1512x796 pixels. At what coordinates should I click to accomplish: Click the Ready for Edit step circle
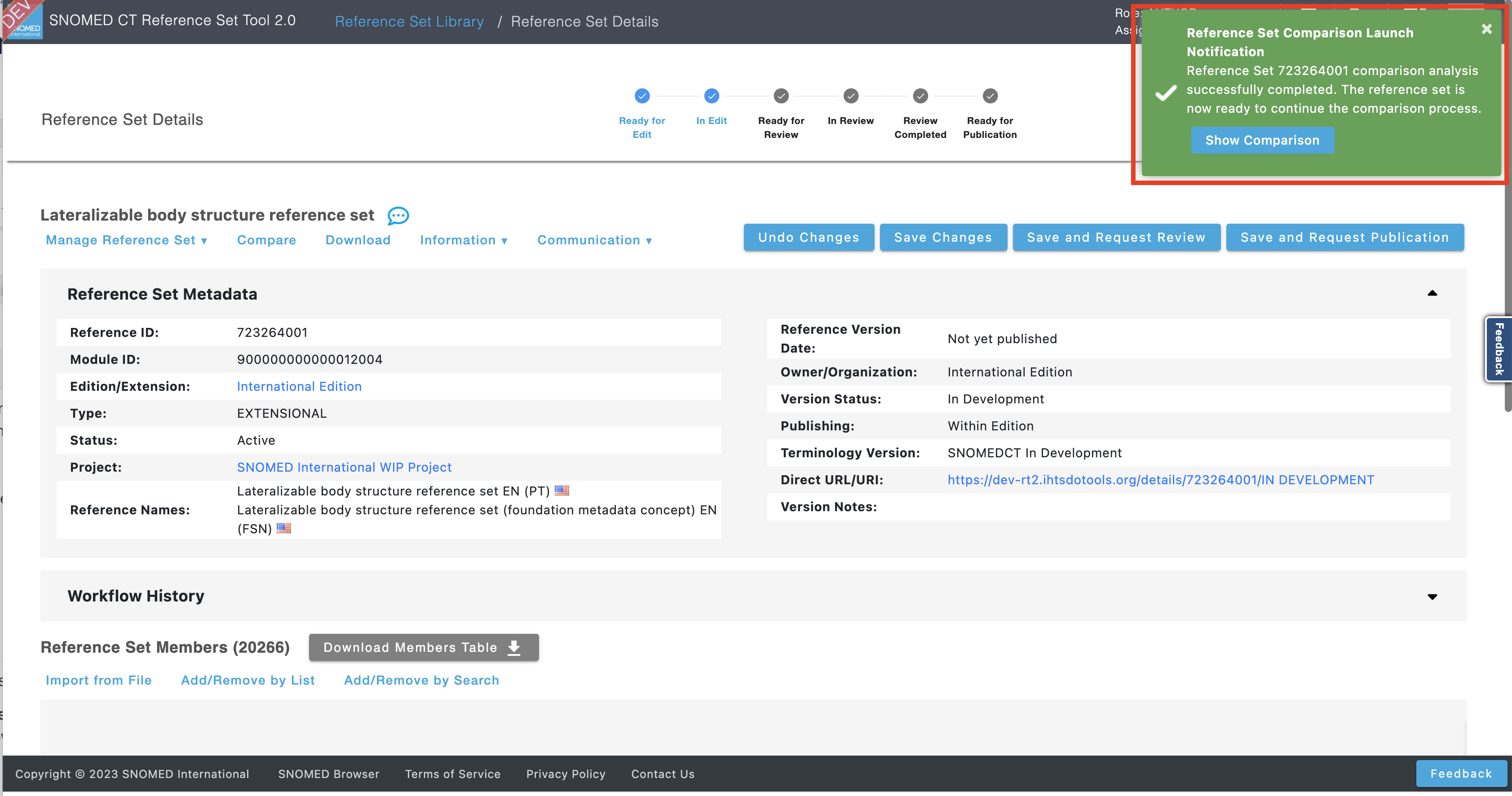tap(642, 95)
